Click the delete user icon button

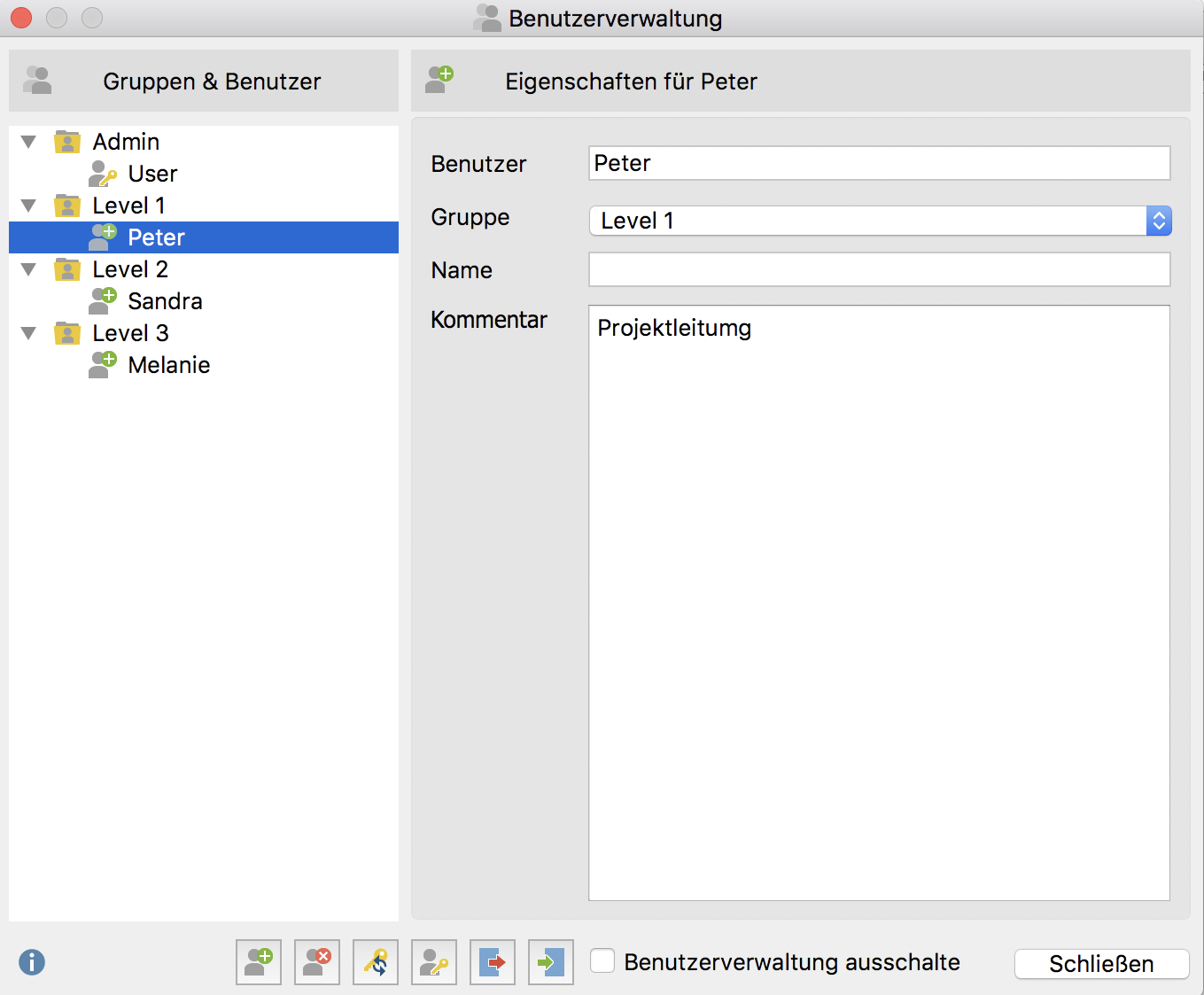[317, 962]
